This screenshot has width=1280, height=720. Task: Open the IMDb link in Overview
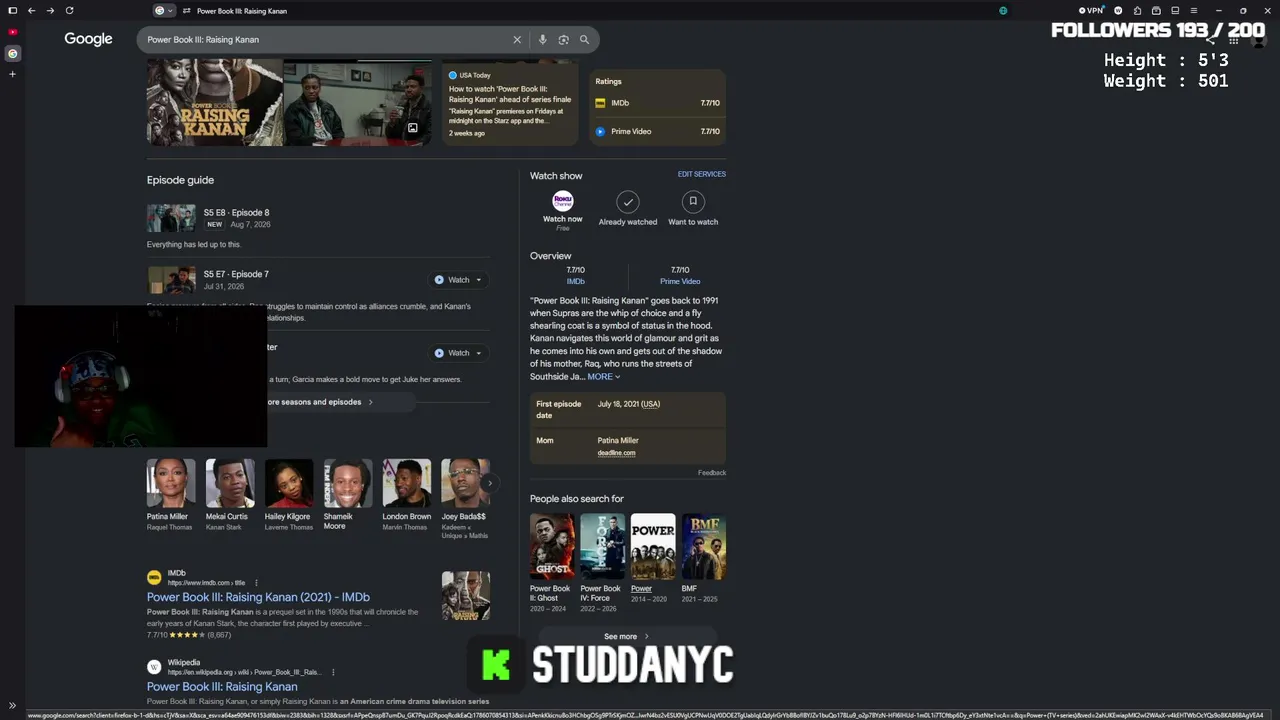tap(576, 281)
